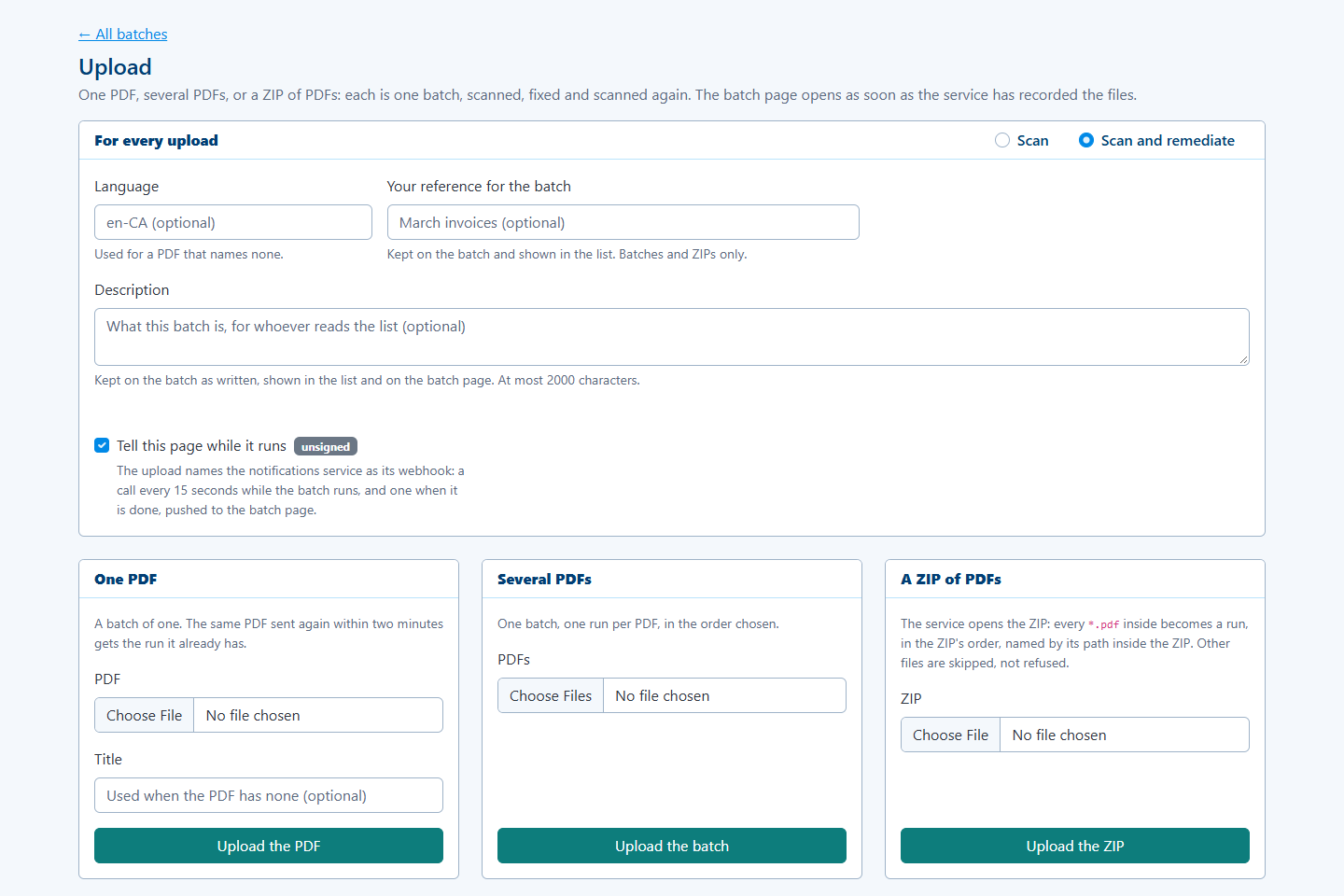Open the Choose Files picker for Several PDFs
The width and height of the screenshot is (1344, 896).
click(551, 695)
